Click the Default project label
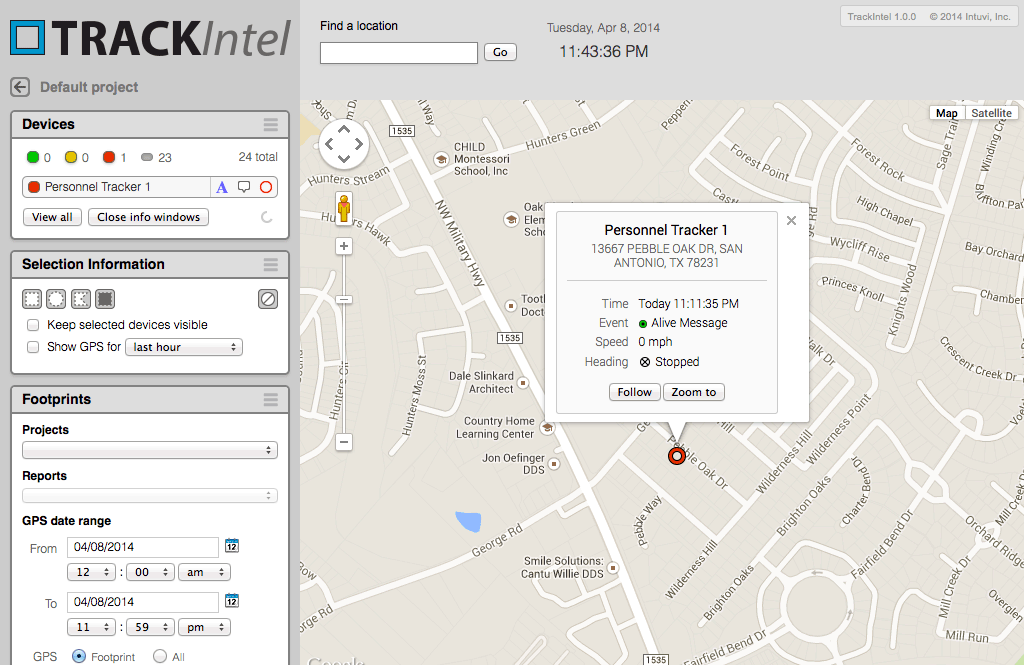 click(89, 87)
